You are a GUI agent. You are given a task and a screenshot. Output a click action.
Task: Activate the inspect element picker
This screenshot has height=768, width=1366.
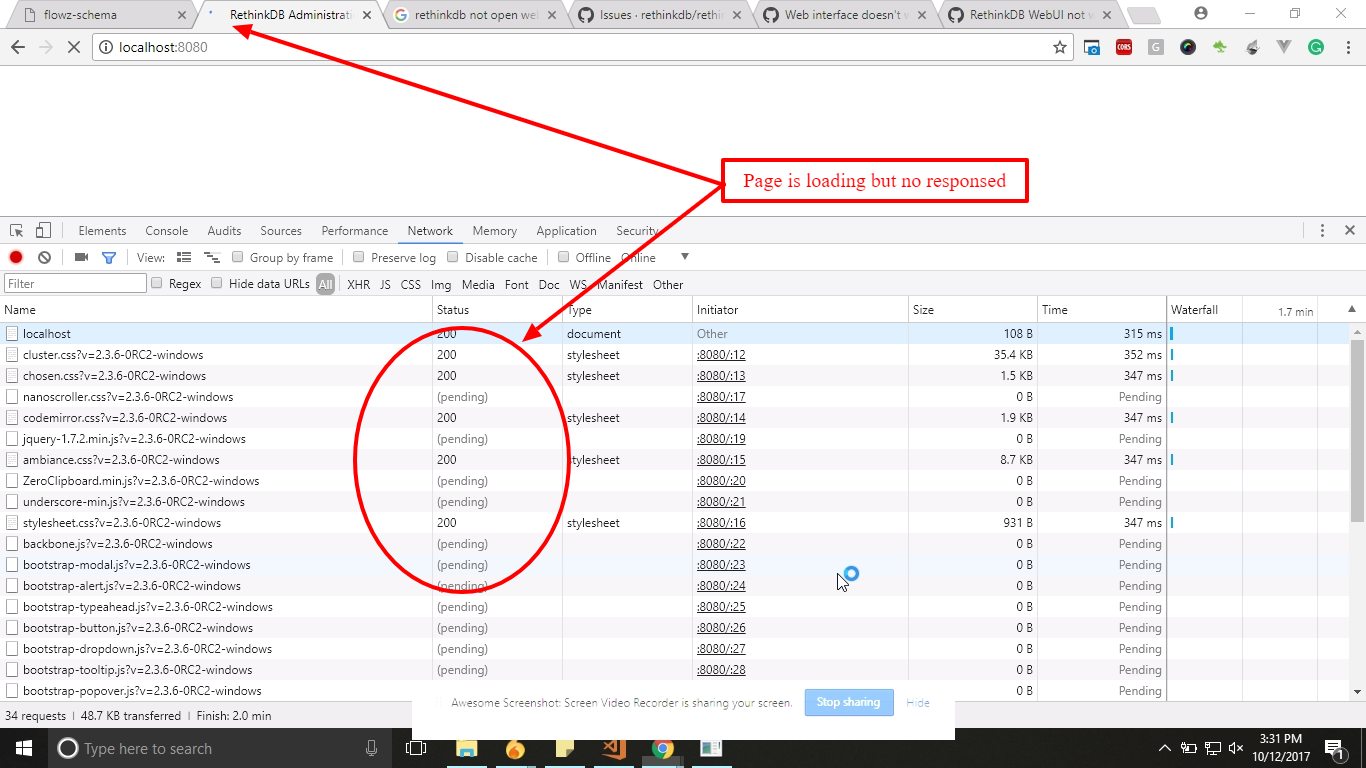coord(17,230)
